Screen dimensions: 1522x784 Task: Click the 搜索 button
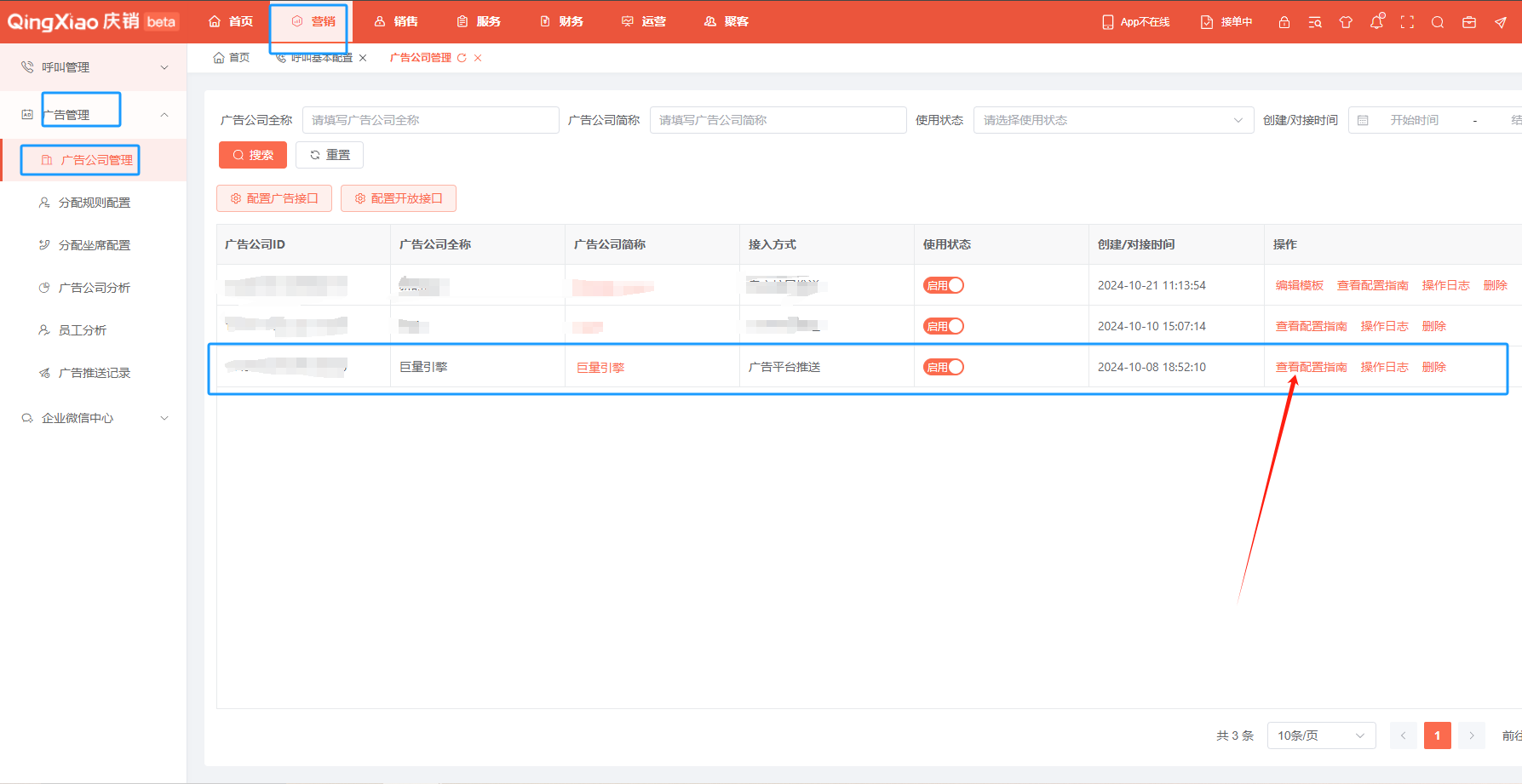click(253, 155)
